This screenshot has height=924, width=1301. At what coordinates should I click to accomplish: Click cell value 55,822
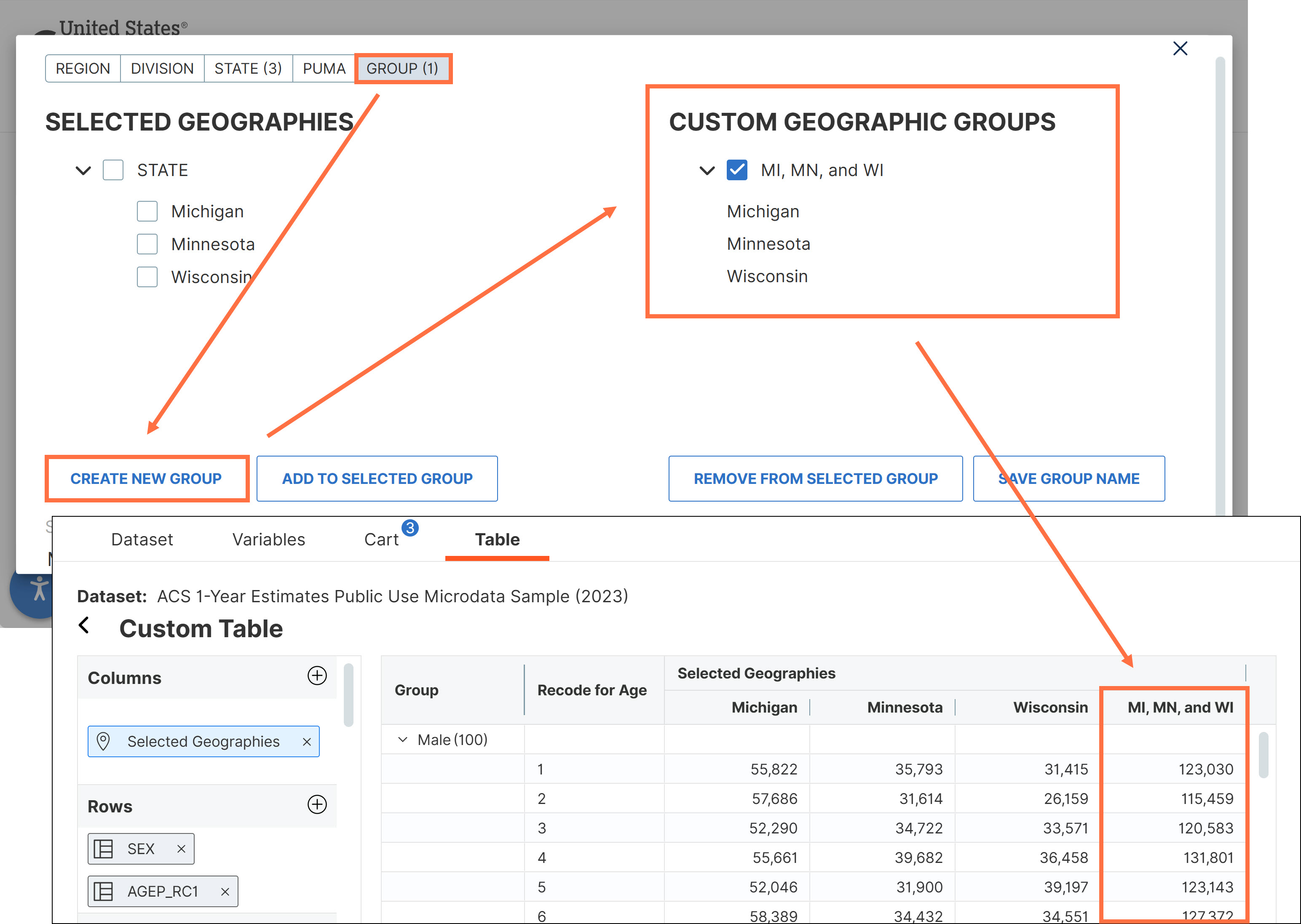pos(774,769)
